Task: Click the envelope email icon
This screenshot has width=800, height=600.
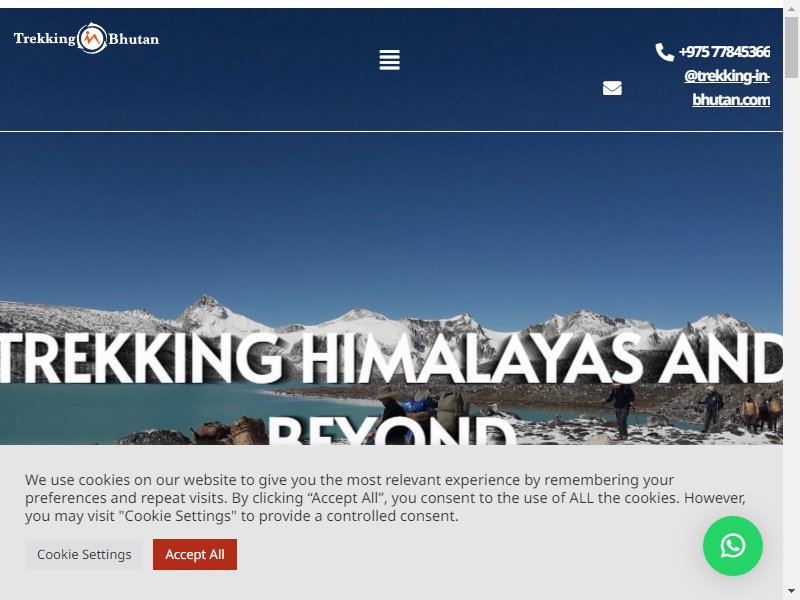Action: coord(612,88)
